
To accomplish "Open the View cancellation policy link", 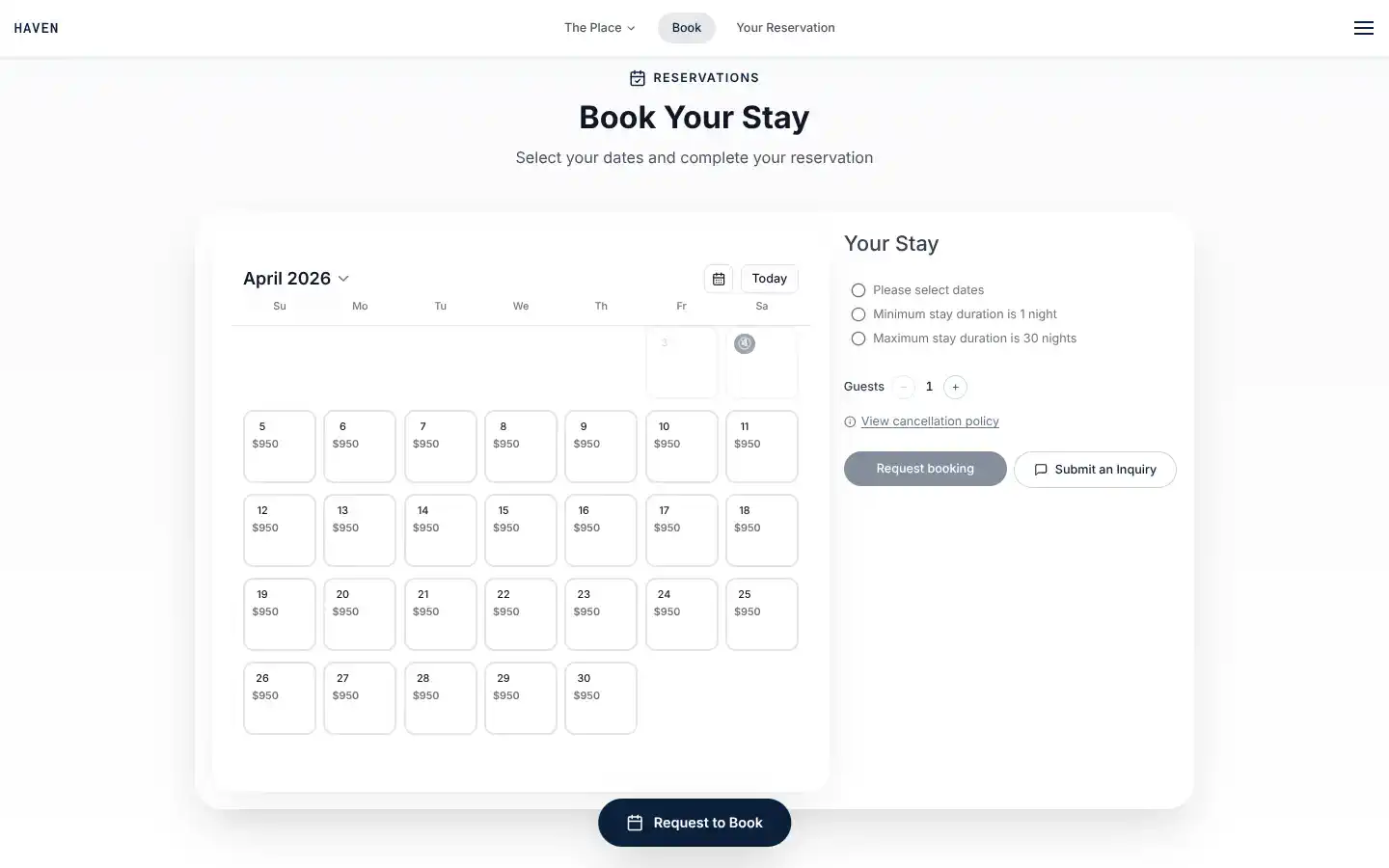I will [x=930, y=421].
